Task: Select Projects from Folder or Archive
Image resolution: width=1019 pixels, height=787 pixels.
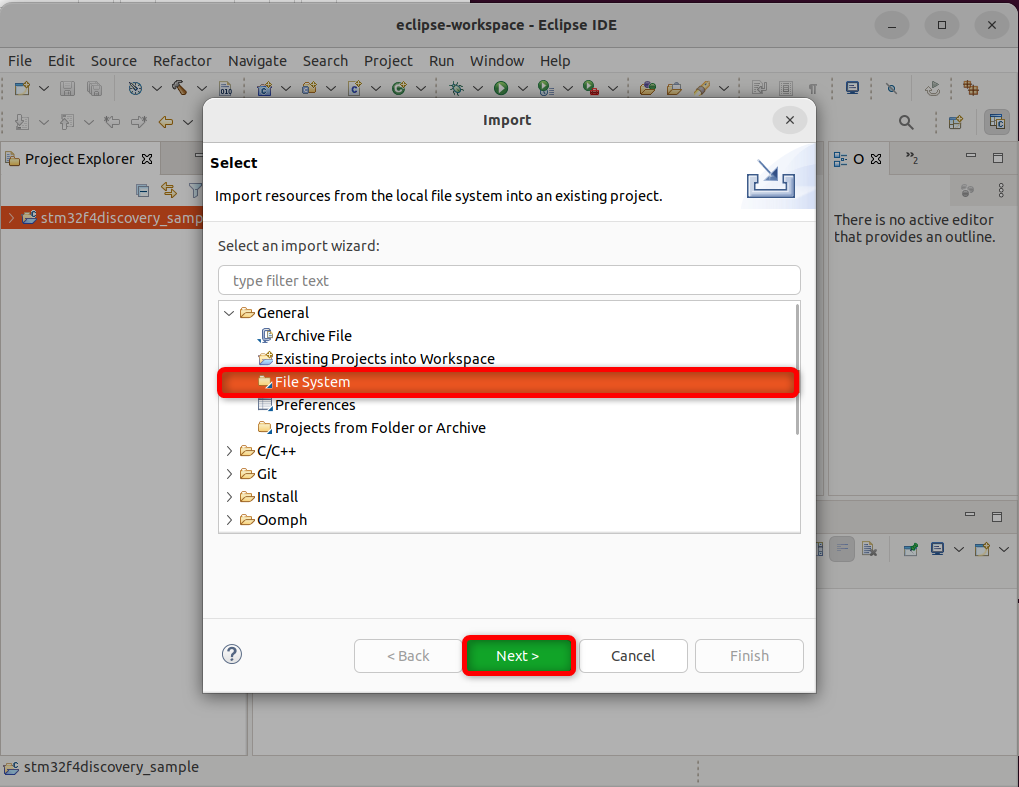Action: point(380,428)
